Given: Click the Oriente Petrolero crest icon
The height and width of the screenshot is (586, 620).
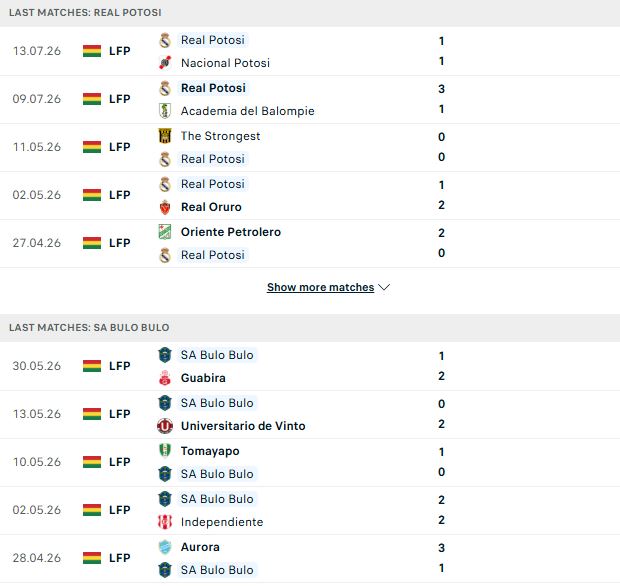Looking at the screenshot, I should (x=165, y=232).
